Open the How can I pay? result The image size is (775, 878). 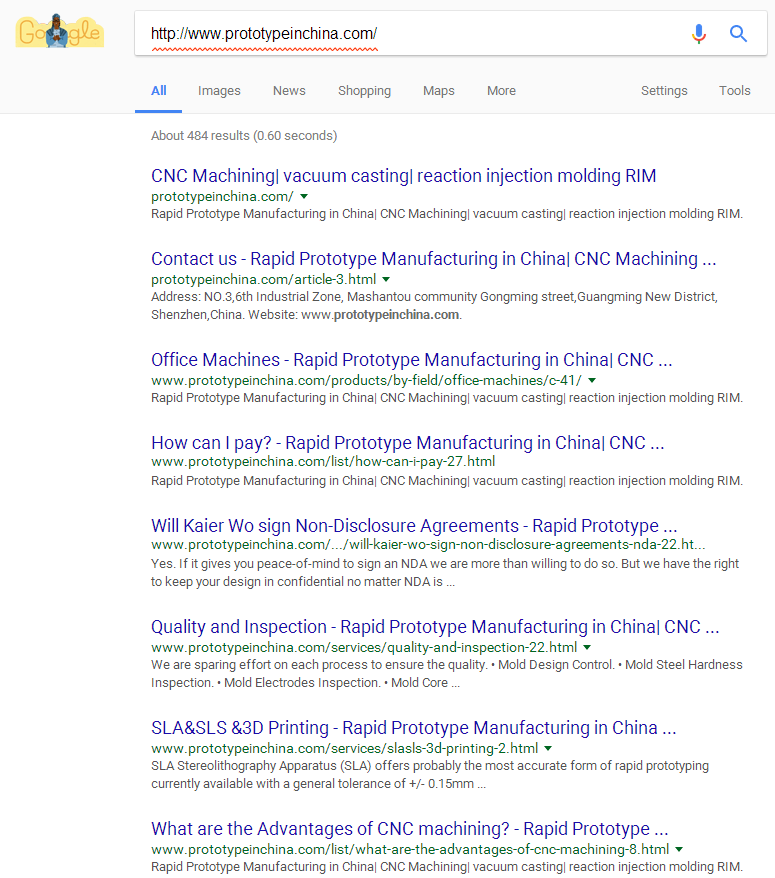point(408,443)
